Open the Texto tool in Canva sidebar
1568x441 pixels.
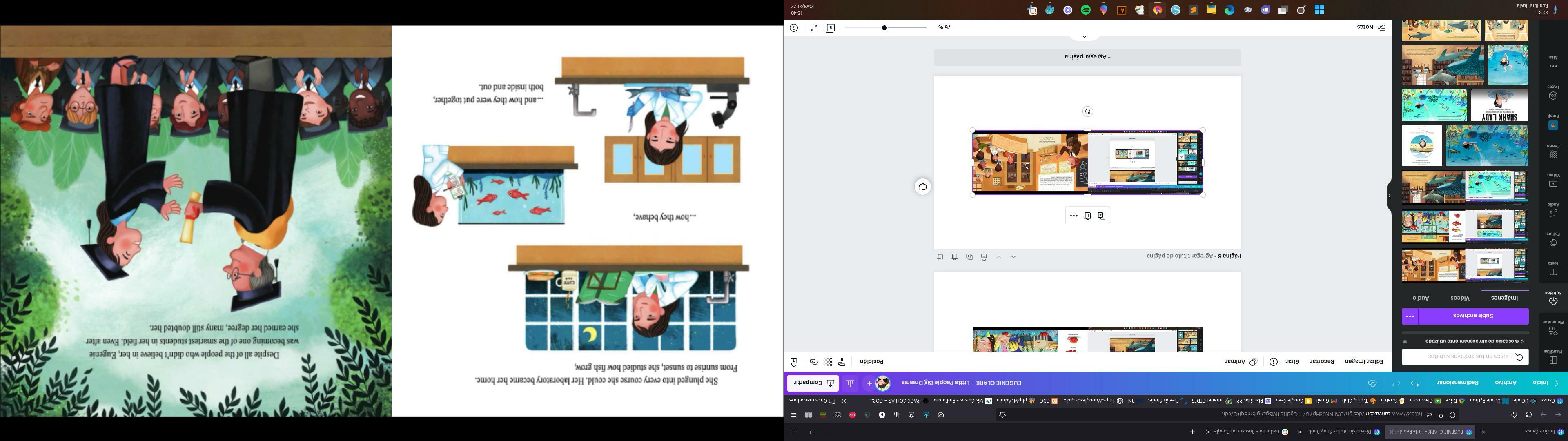coord(1553,269)
